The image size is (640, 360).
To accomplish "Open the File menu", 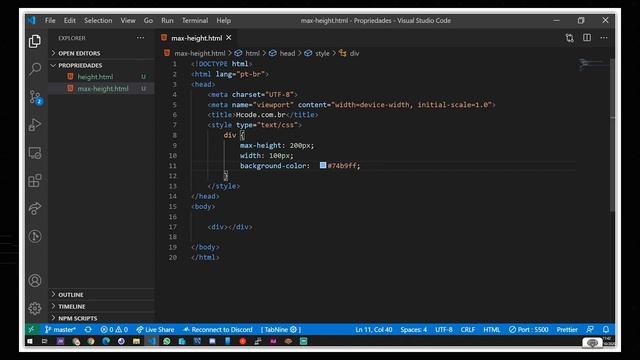I will click(x=50, y=20).
